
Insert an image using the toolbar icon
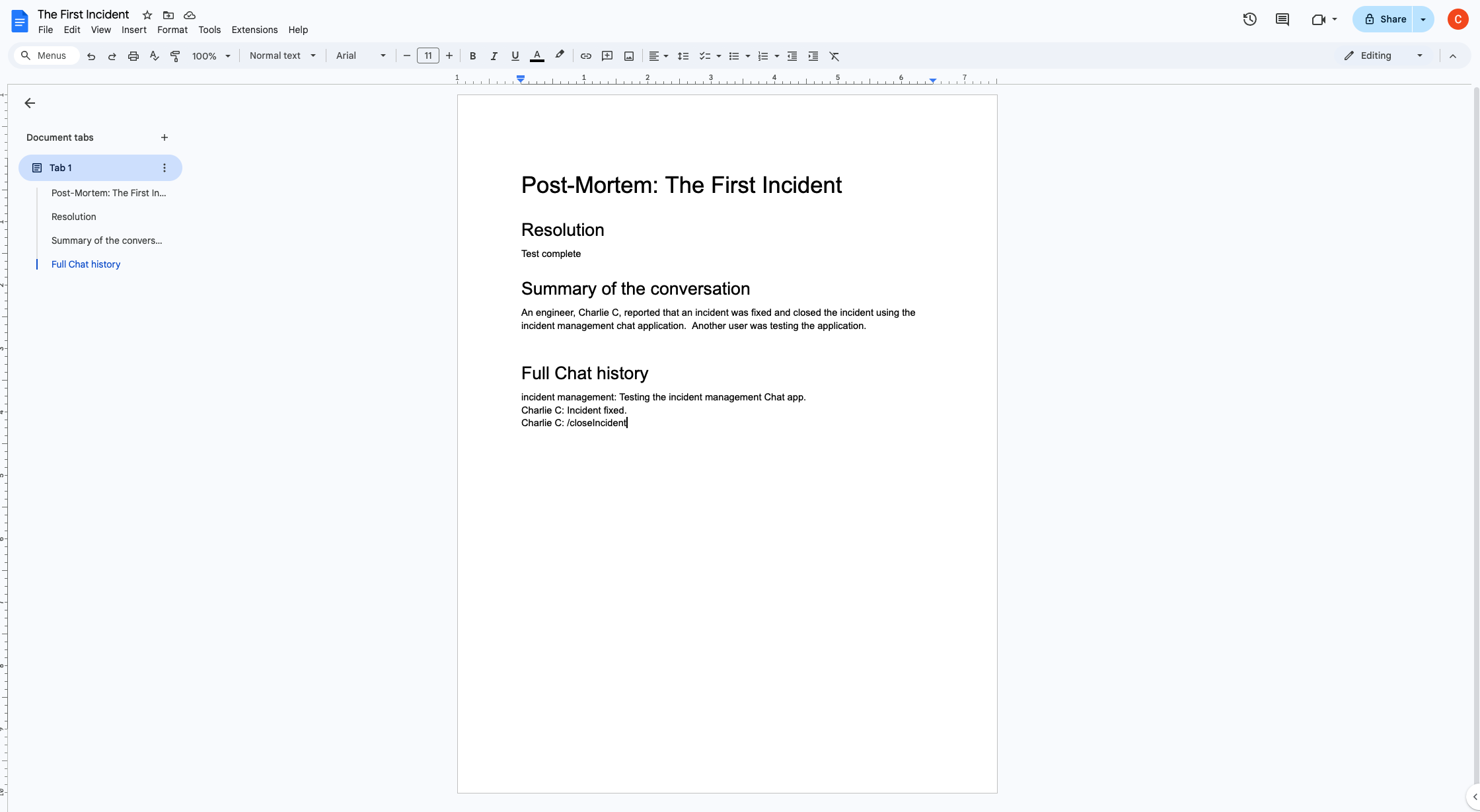(628, 55)
